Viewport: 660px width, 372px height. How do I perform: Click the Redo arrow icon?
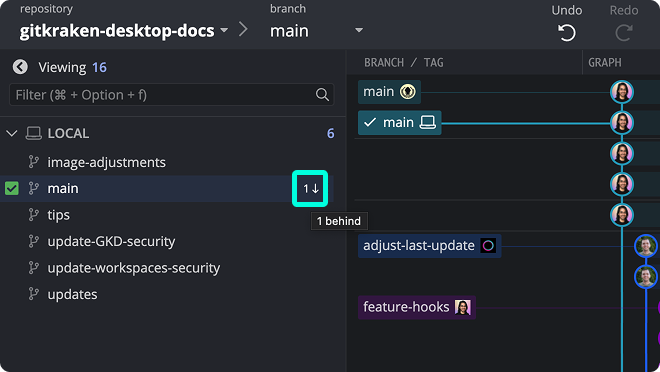click(x=624, y=33)
